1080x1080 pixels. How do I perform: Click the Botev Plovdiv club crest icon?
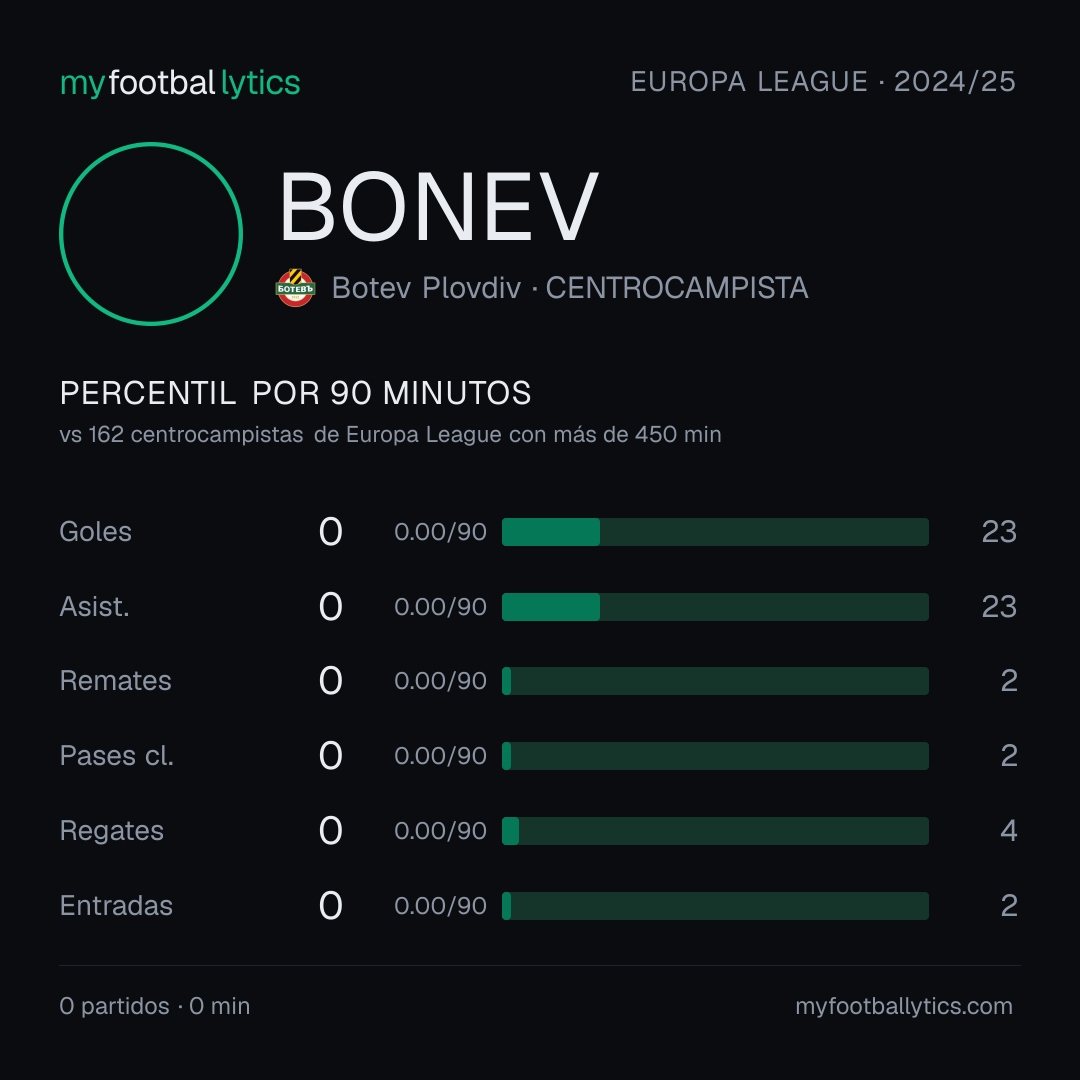pyautogui.click(x=295, y=287)
